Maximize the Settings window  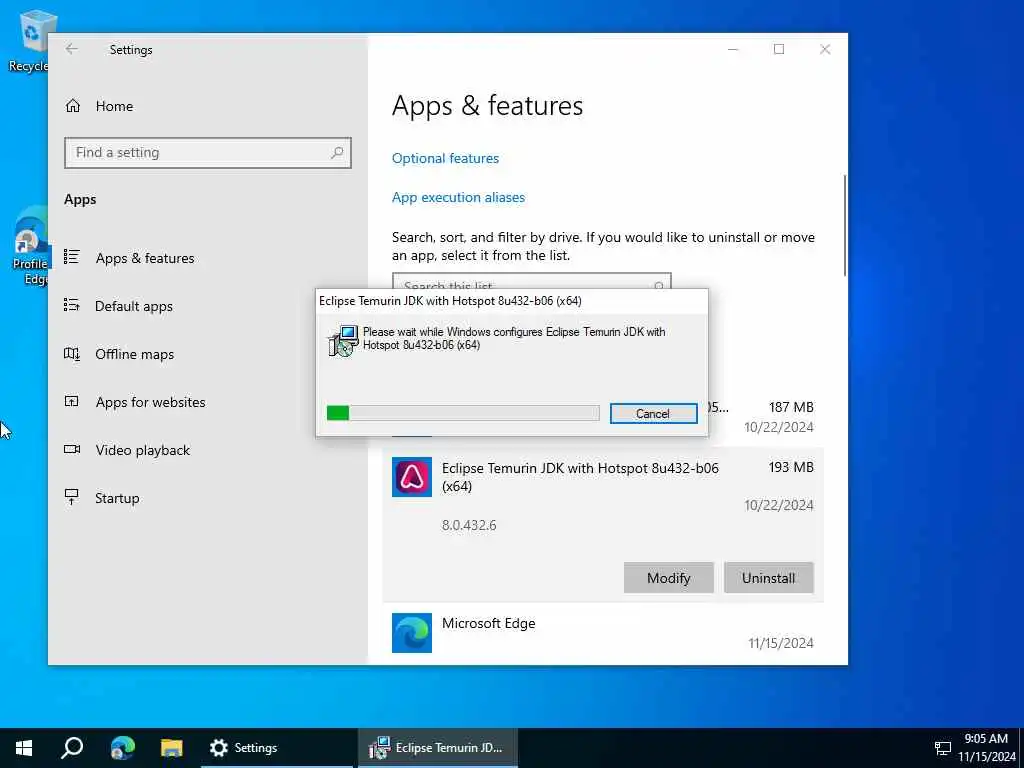click(778, 50)
